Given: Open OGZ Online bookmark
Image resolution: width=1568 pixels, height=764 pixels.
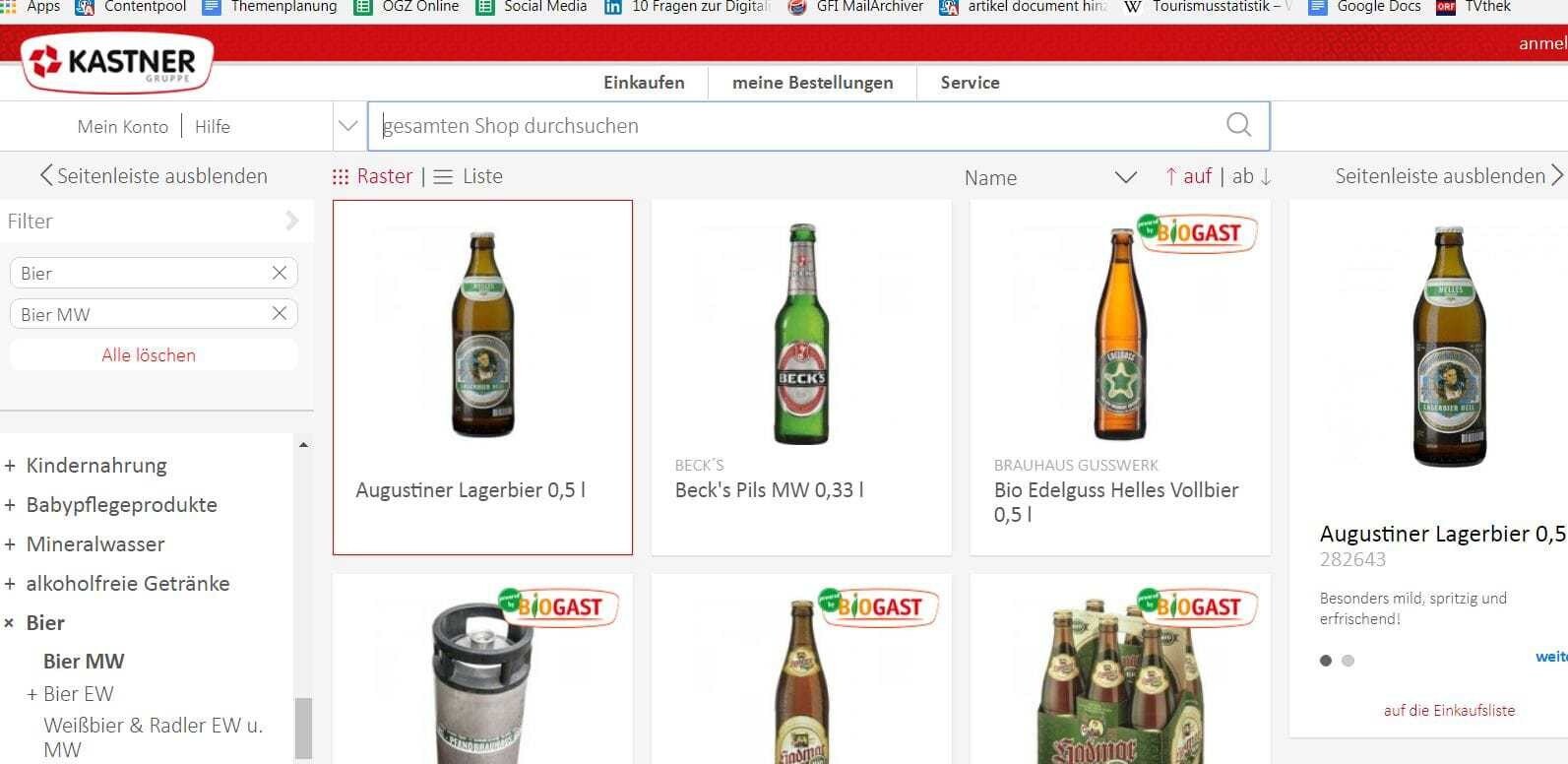Looking at the screenshot, I should [x=406, y=6].
